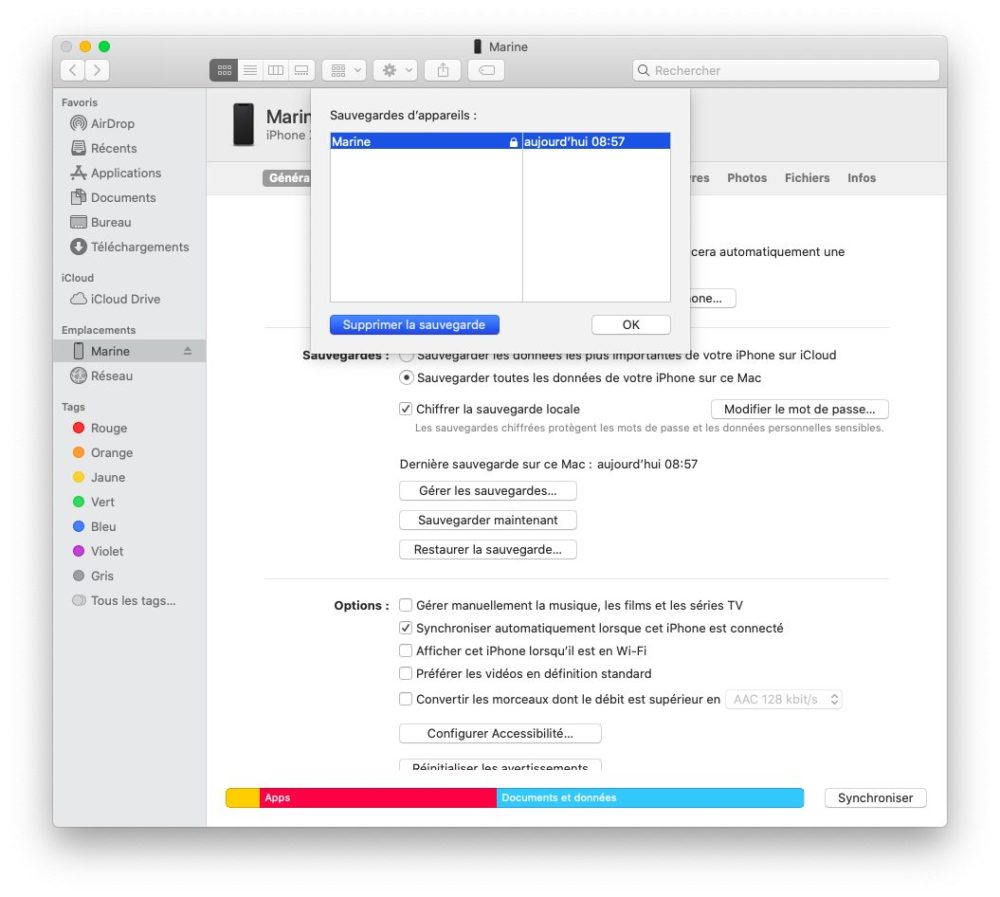Viewport: 1000px width, 897px height.
Task: Click Supprimer la sauvegarde button
Action: (415, 325)
